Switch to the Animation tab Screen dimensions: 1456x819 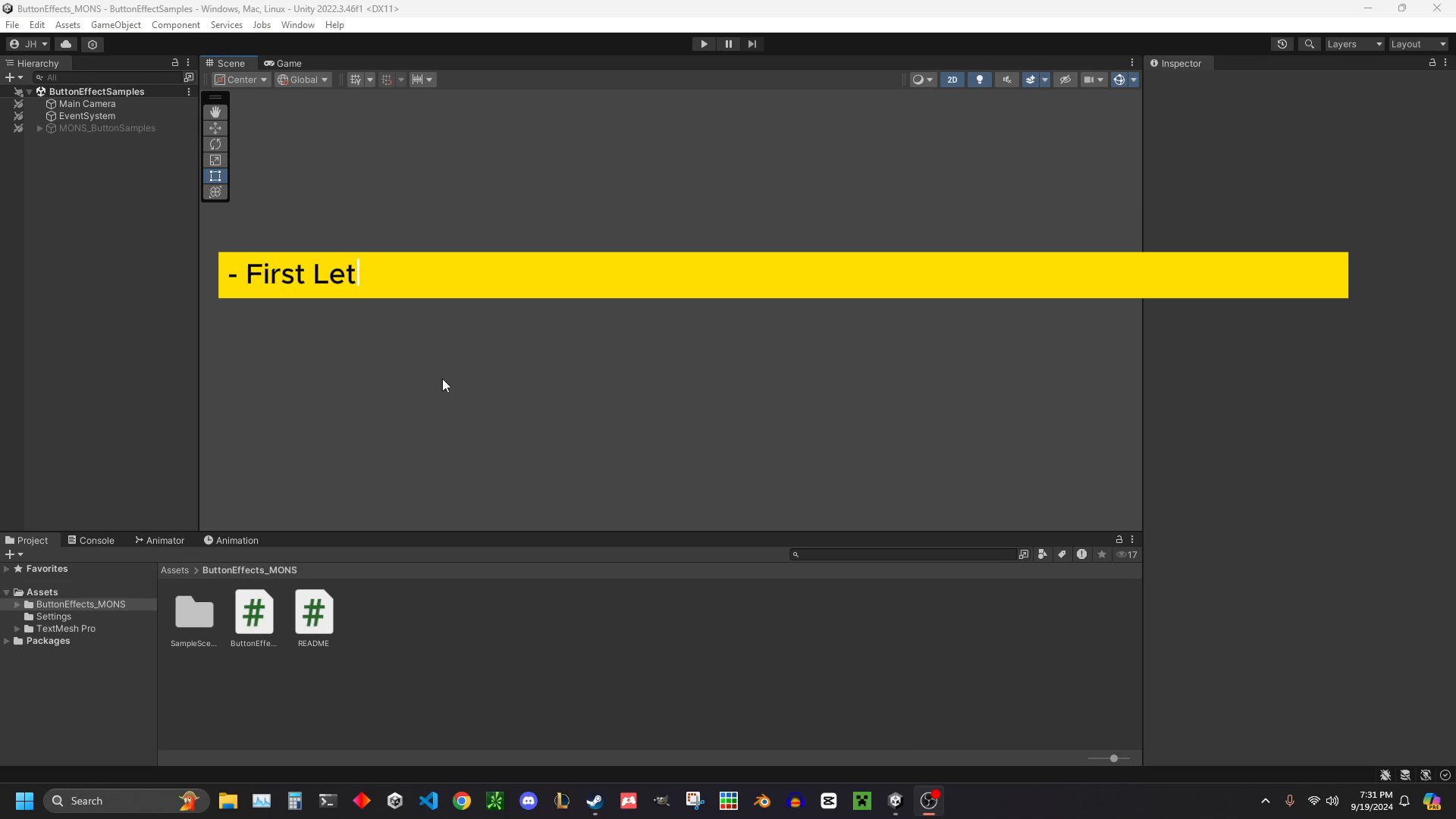(231, 541)
